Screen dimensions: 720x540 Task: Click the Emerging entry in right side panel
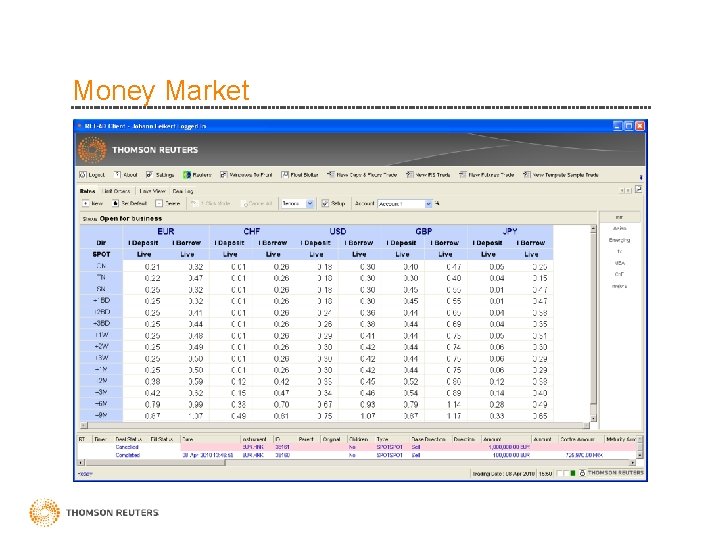click(x=619, y=240)
